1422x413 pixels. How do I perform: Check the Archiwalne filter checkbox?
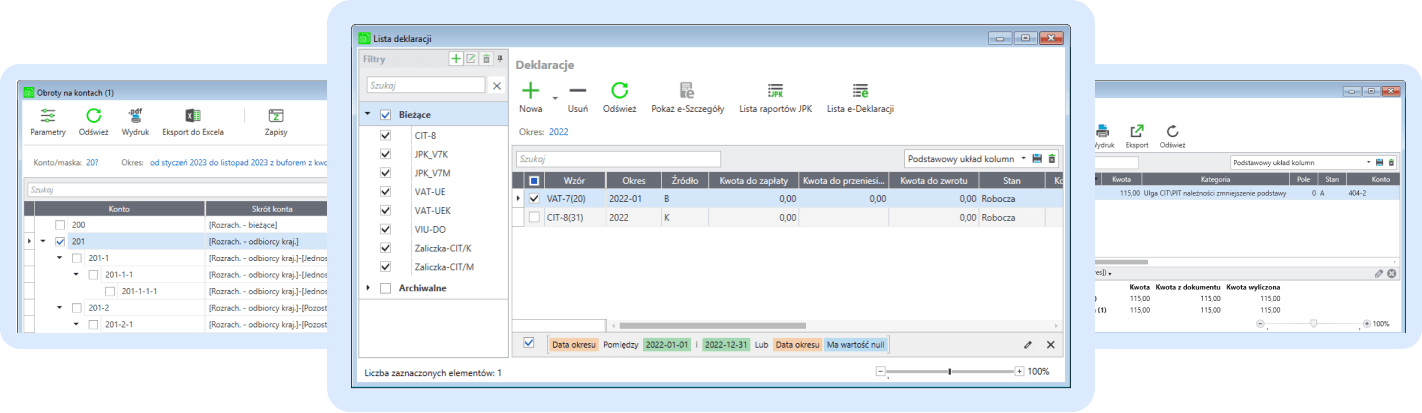(386, 288)
